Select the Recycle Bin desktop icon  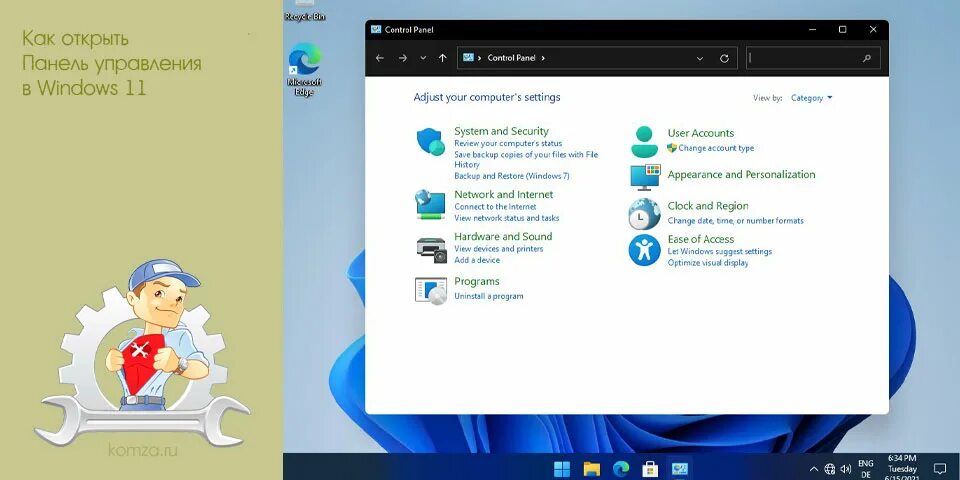pos(304,10)
